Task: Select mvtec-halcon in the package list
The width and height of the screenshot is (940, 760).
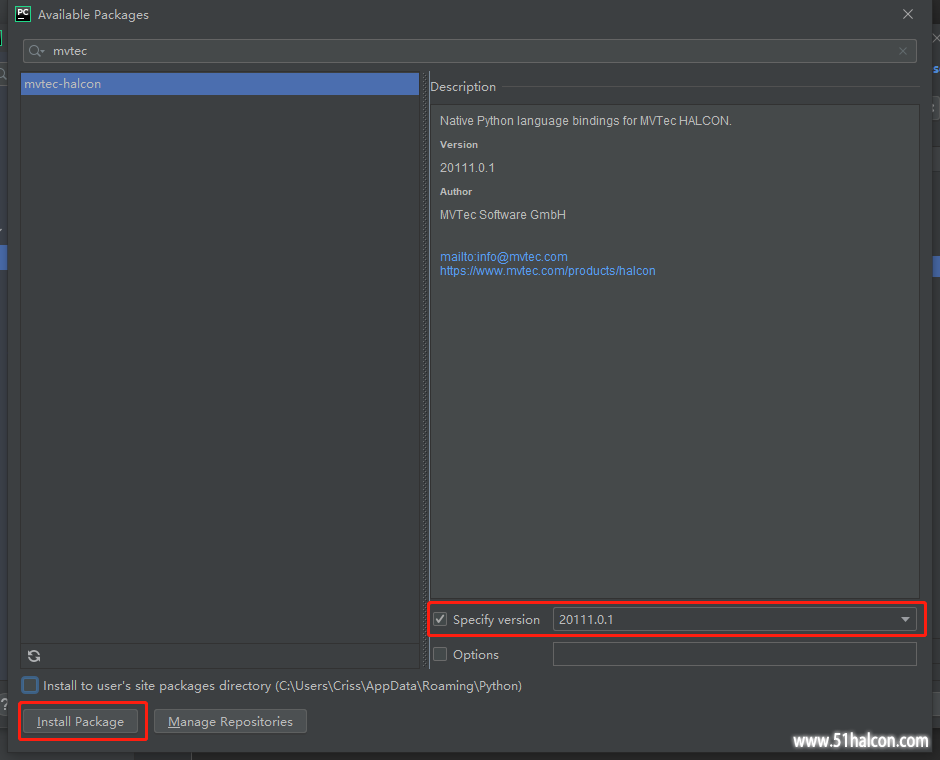Action: tap(220, 84)
